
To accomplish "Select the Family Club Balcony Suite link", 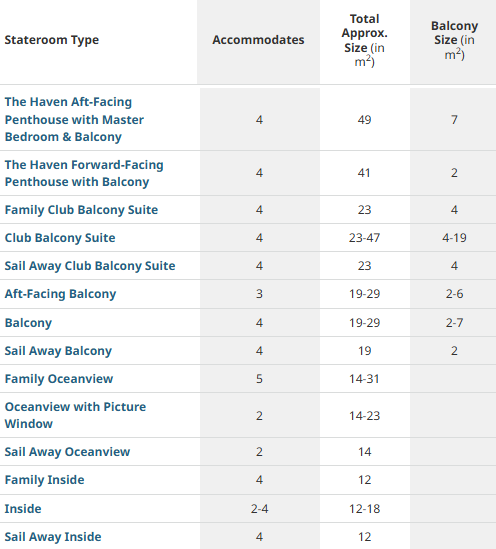I will (81, 210).
